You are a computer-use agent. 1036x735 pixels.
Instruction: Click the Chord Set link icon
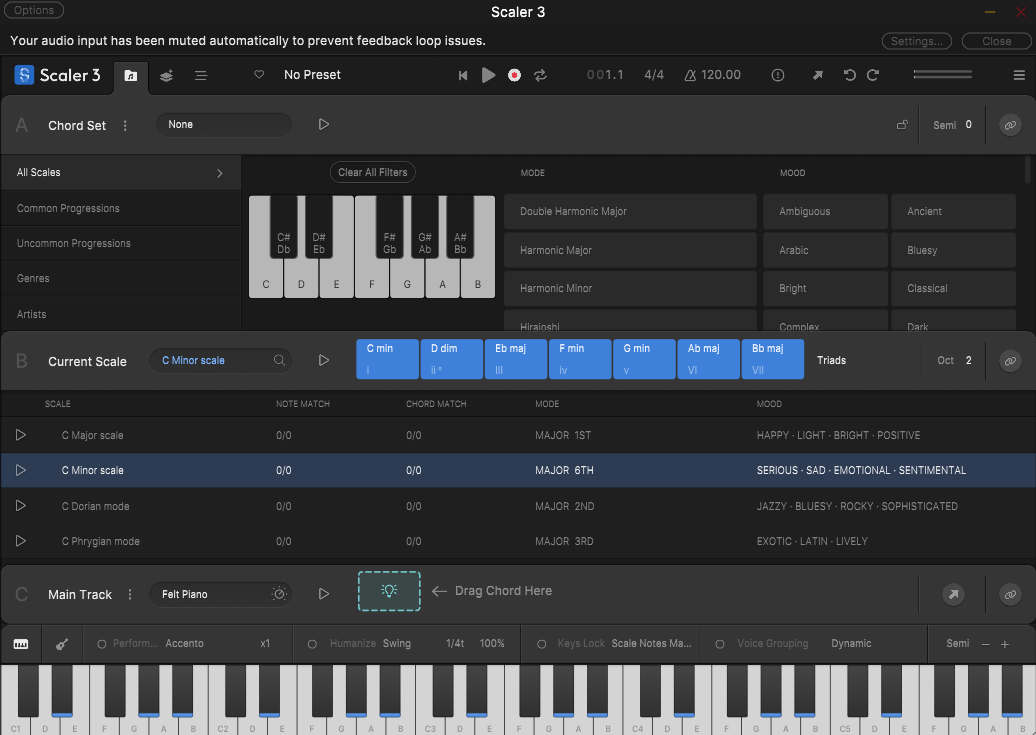(x=1010, y=125)
